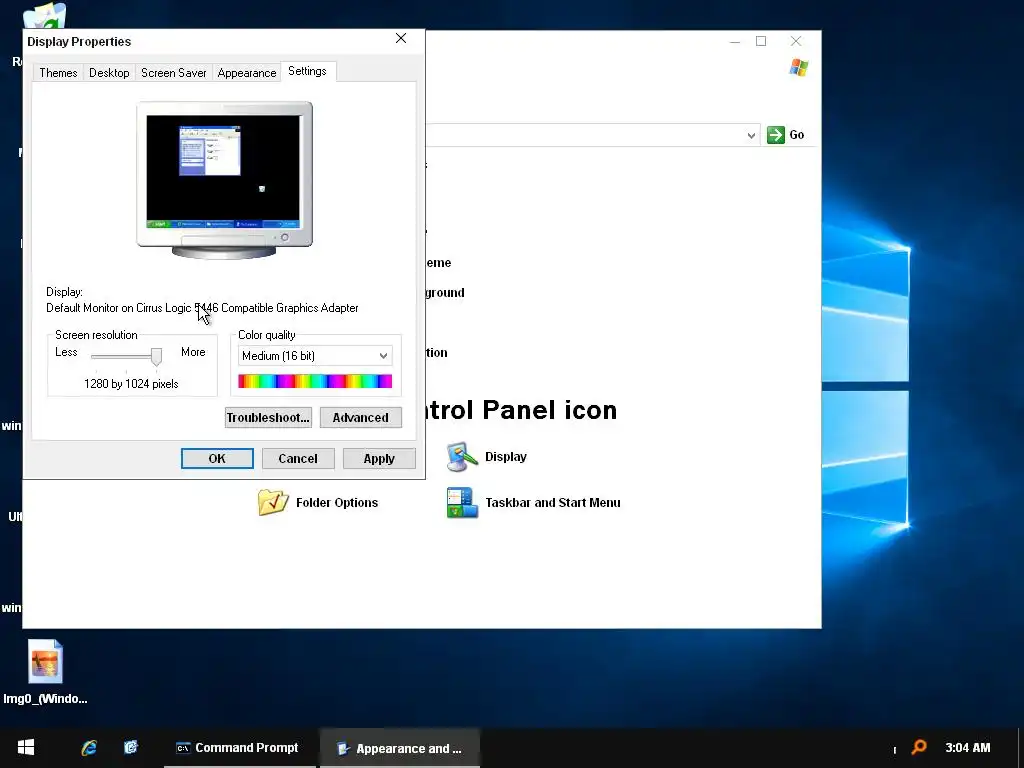
Task: Click the color quality spectrum bar
Action: point(315,381)
